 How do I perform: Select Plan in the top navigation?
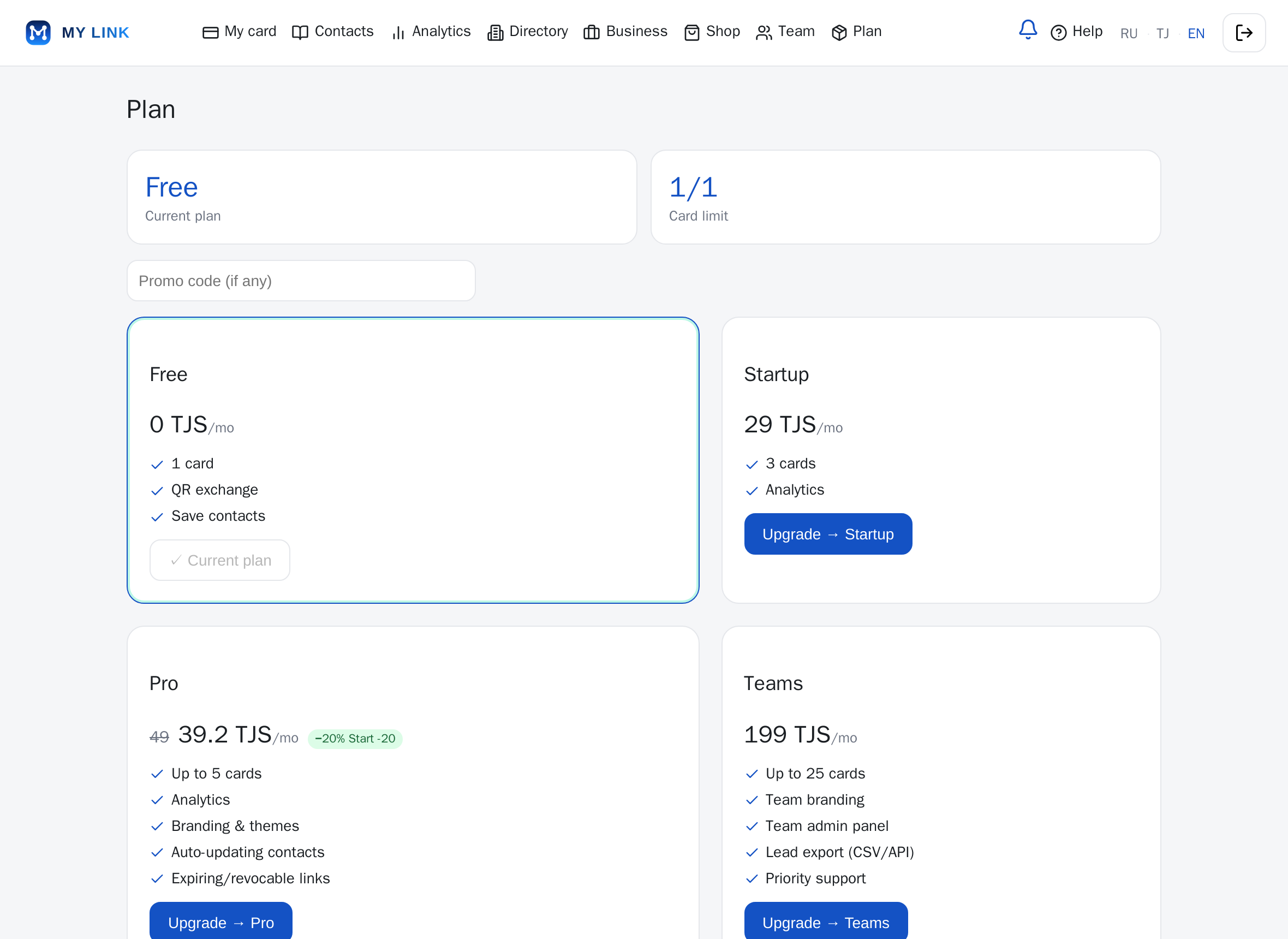[x=856, y=32]
